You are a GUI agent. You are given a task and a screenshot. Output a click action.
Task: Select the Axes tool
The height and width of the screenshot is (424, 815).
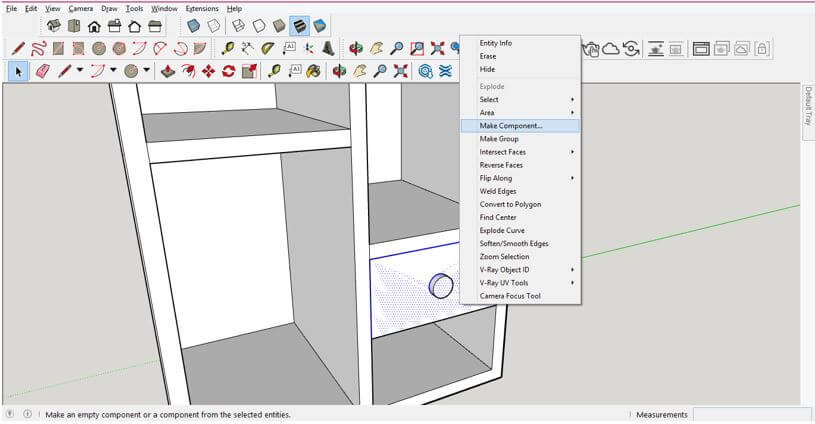point(309,49)
